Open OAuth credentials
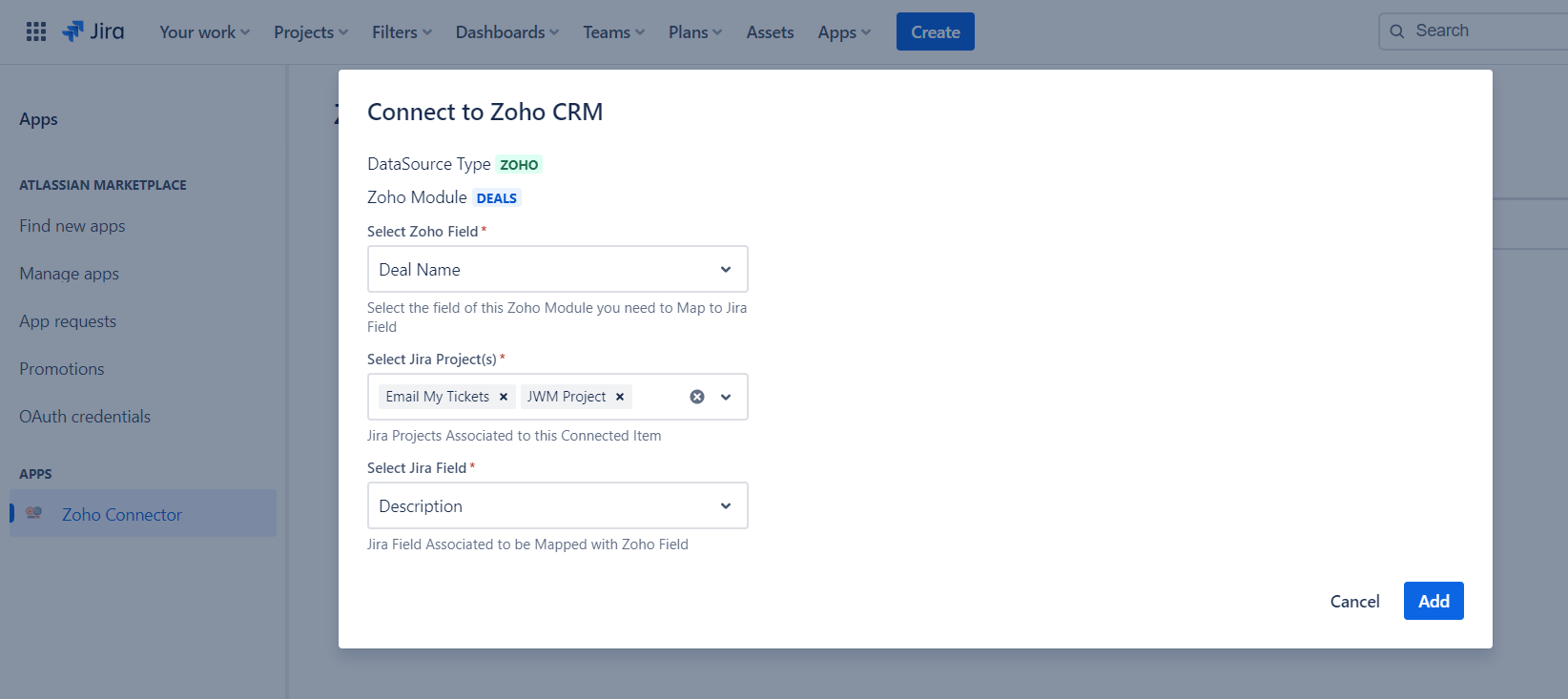The height and width of the screenshot is (699, 1568). (85, 417)
